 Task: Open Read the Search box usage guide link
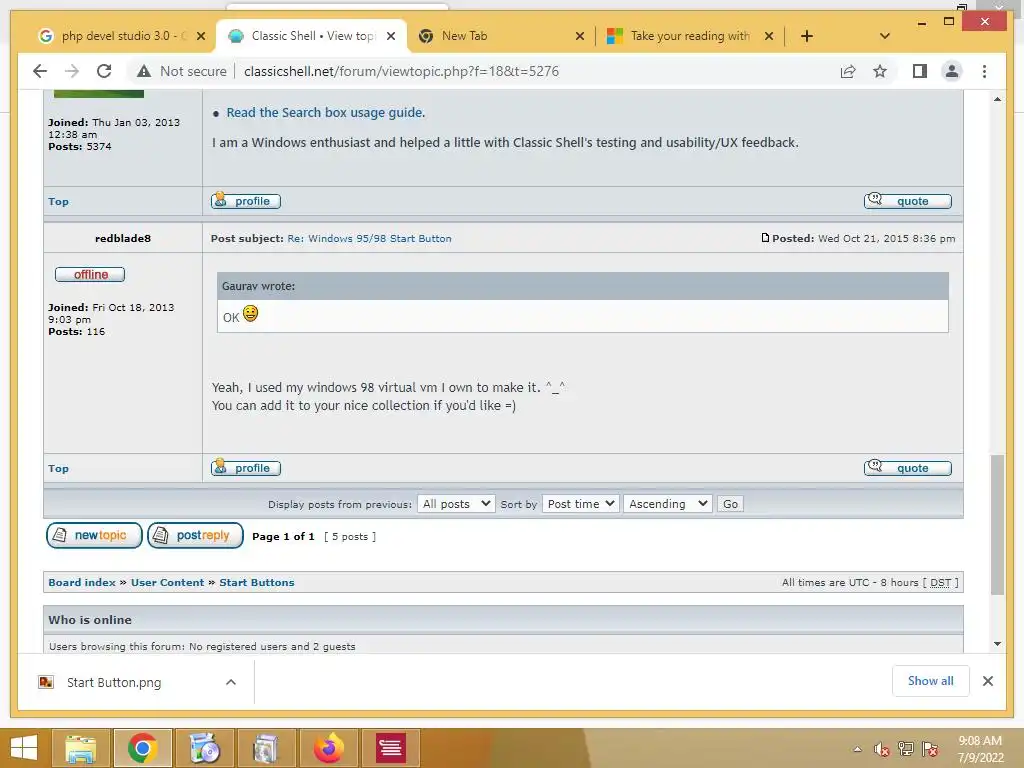[325, 112]
